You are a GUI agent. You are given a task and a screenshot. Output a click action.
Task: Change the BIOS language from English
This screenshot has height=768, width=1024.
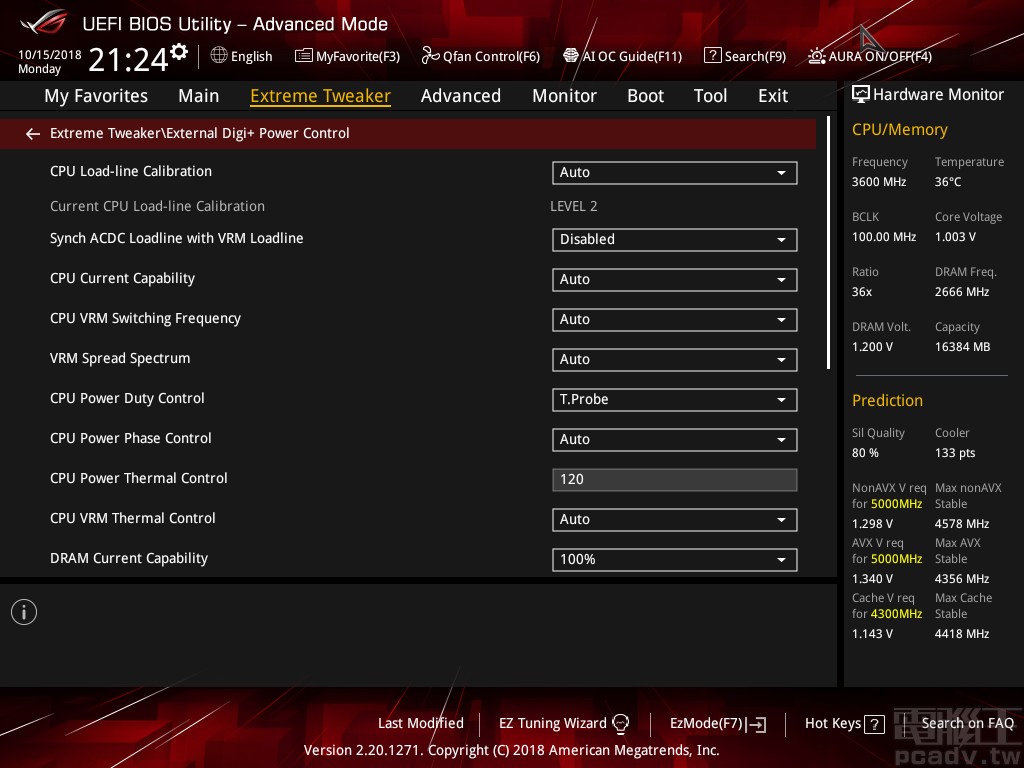pyautogui.click(x=241, y=56)
